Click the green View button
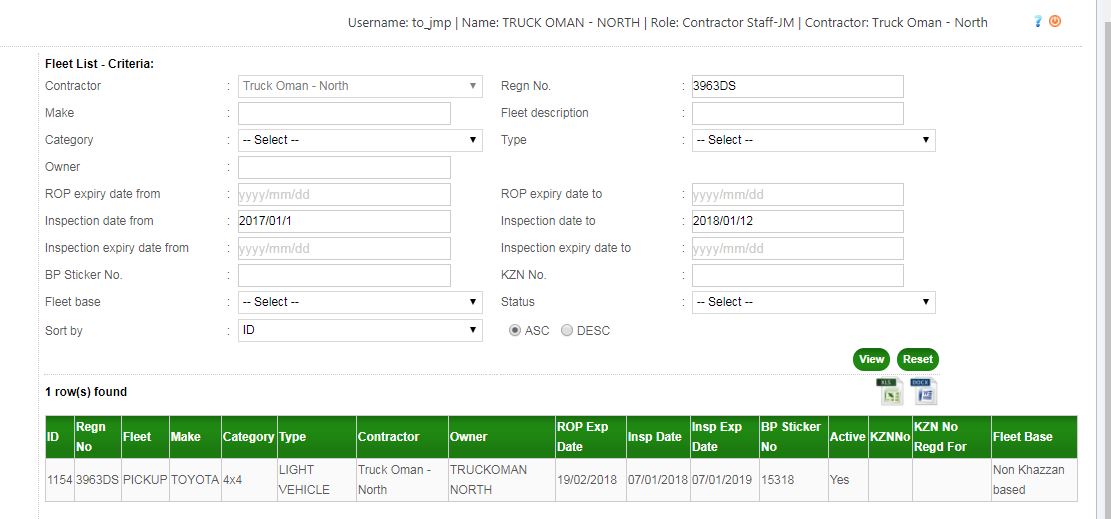 coord(871,360)
